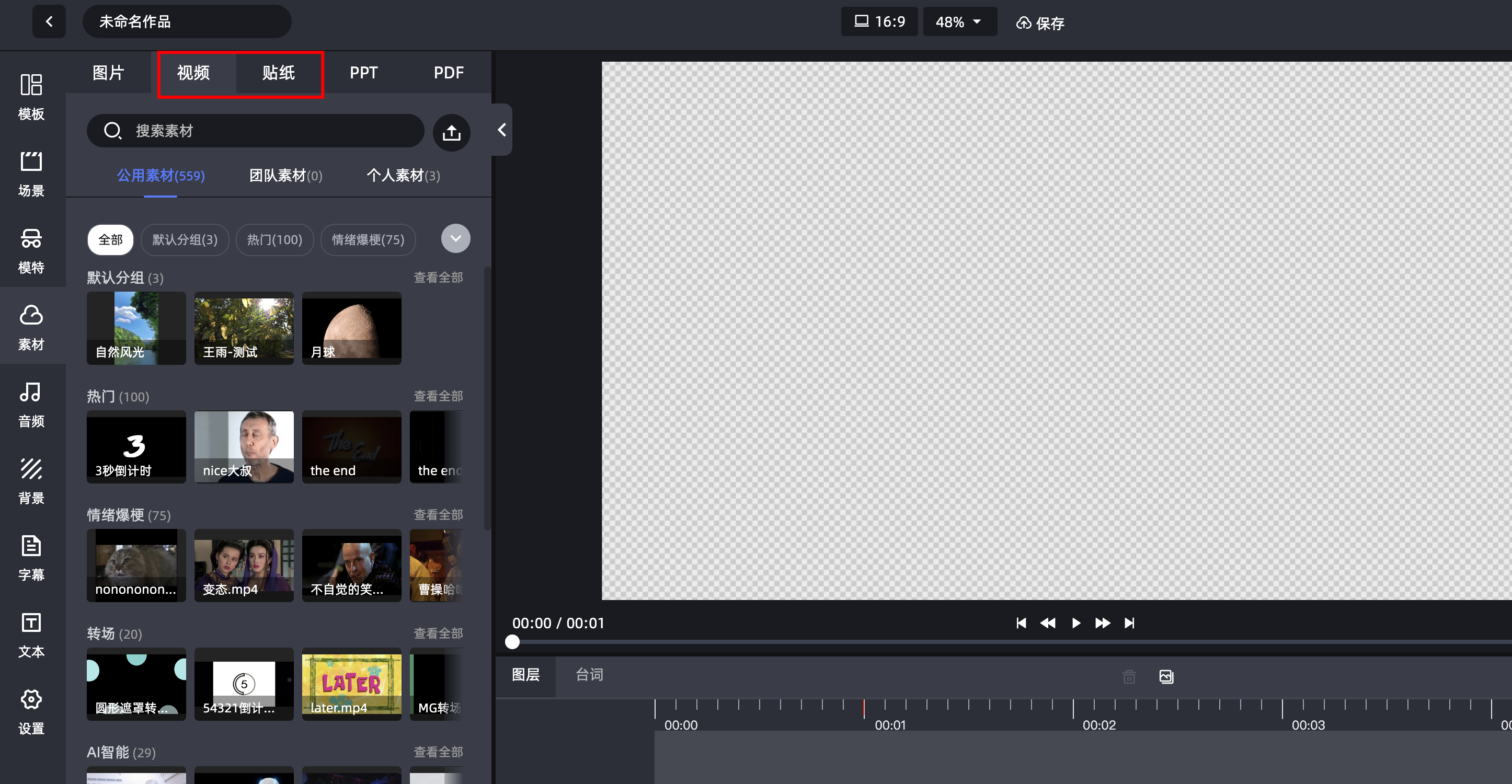Viewport: 1512px width, 784px height.
Task: Click the 未命名作品 project title field
Action: [x=187, y=22]
